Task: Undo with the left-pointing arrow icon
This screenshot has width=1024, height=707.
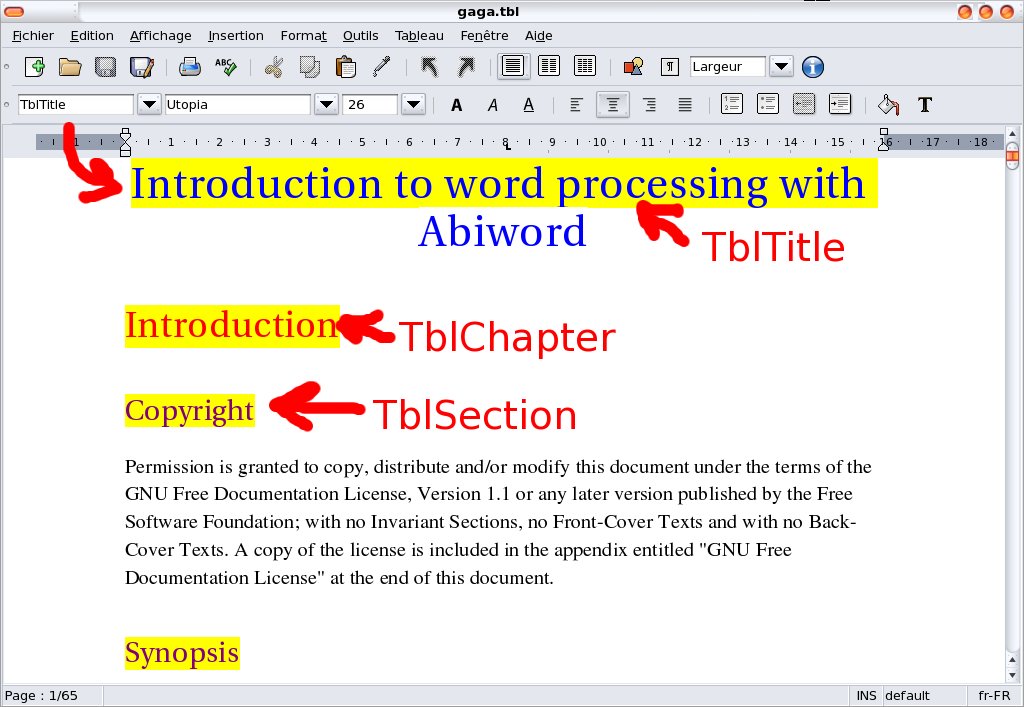Action: click(x=429, y=67)
